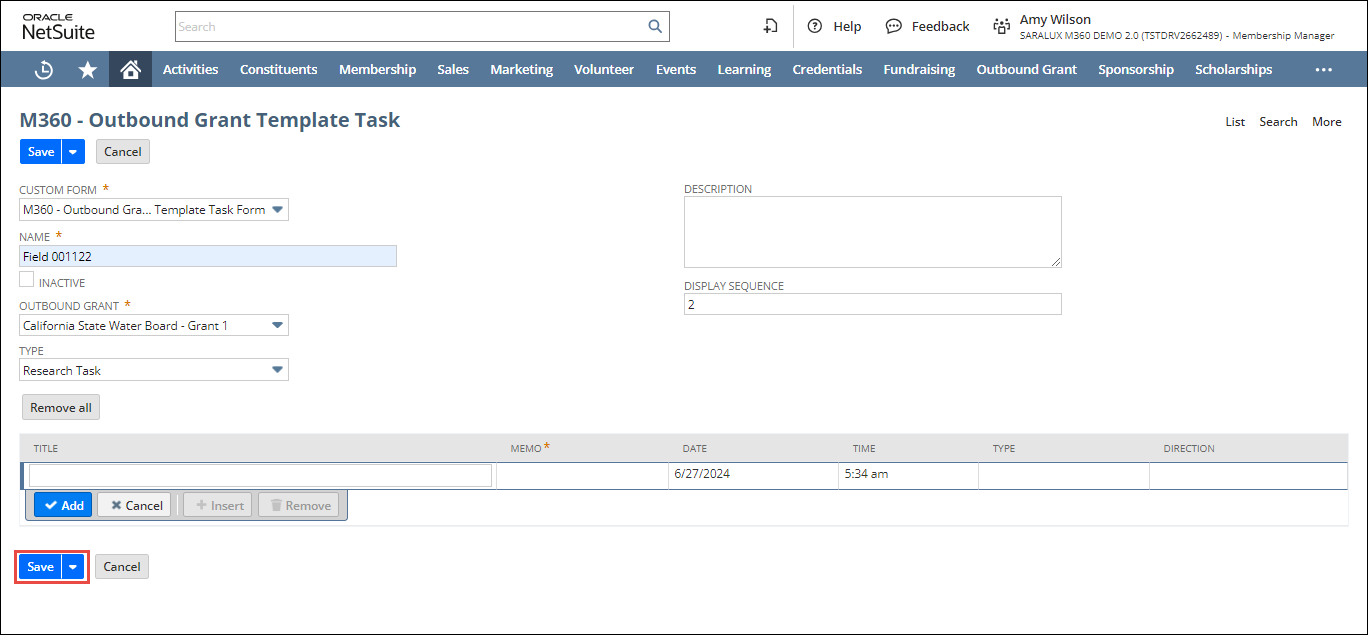Open the Shortcuts star icon
This screenshot has height=635, width=1368.
(88, 69)
